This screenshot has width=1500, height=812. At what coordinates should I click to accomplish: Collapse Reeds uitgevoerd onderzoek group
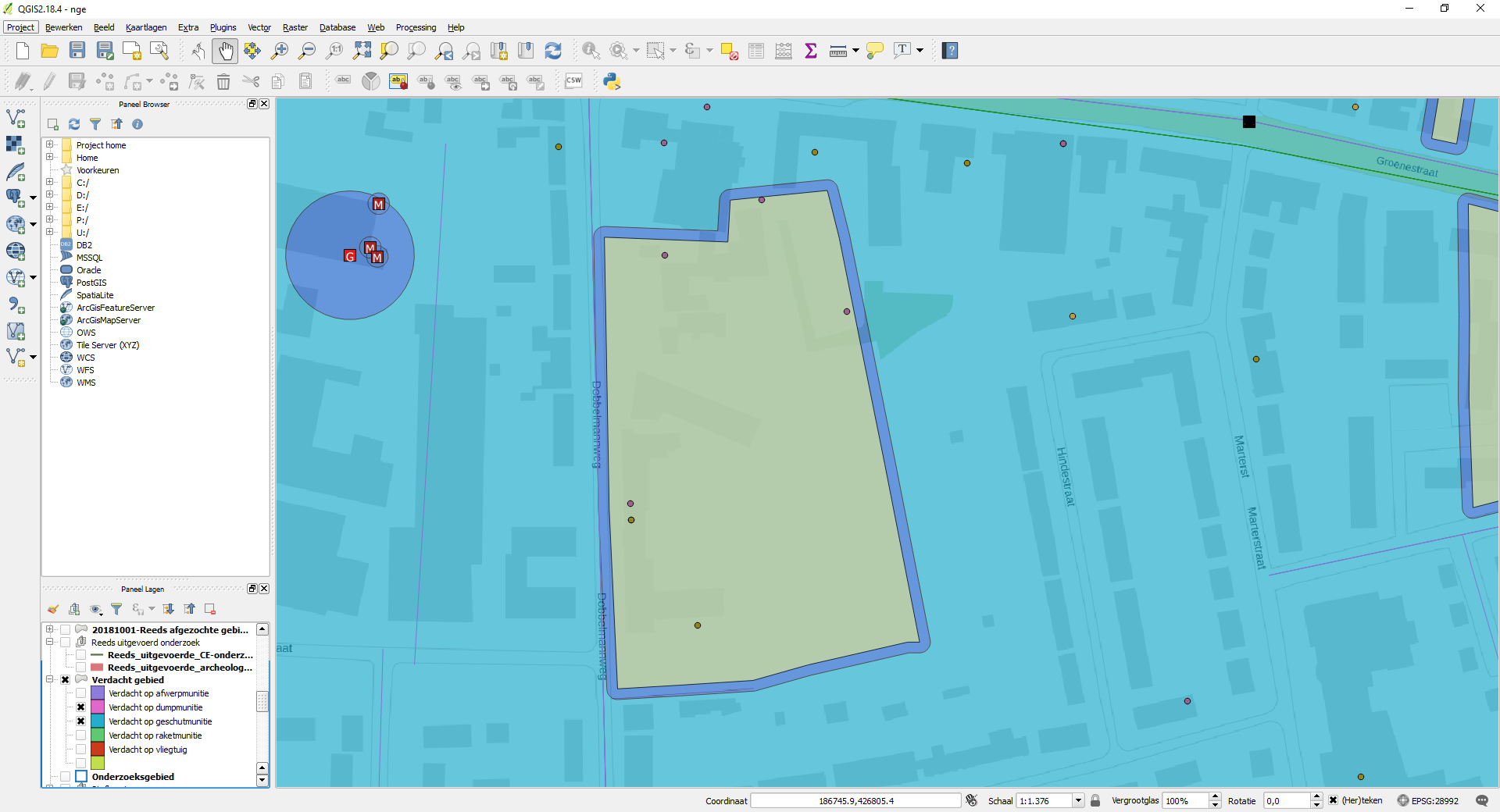point(49,642)
